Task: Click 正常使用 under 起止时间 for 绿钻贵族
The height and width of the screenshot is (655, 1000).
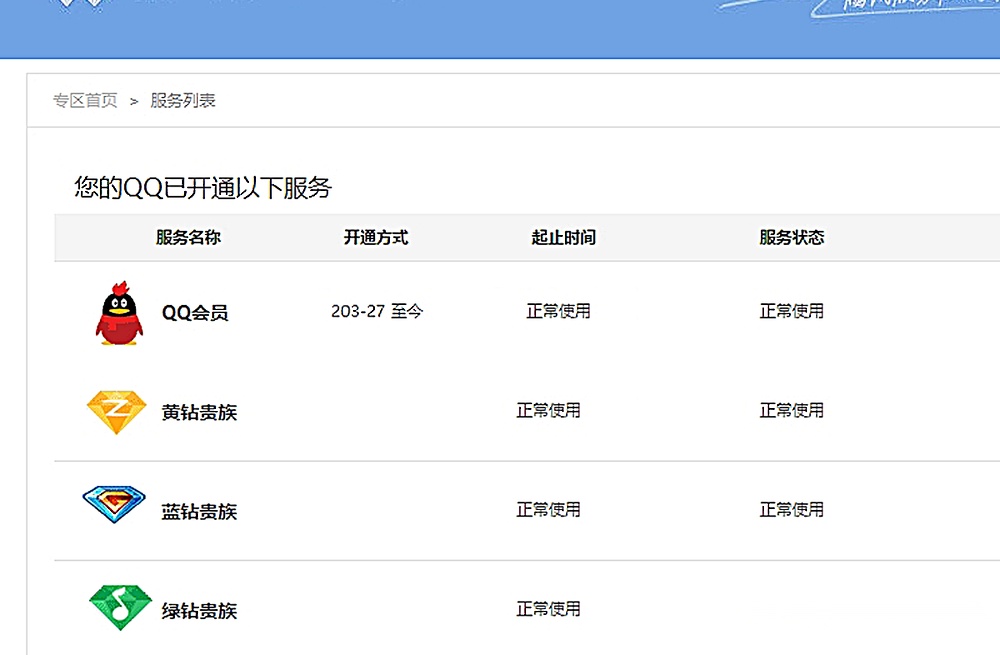Action: [x=548, y=609]
